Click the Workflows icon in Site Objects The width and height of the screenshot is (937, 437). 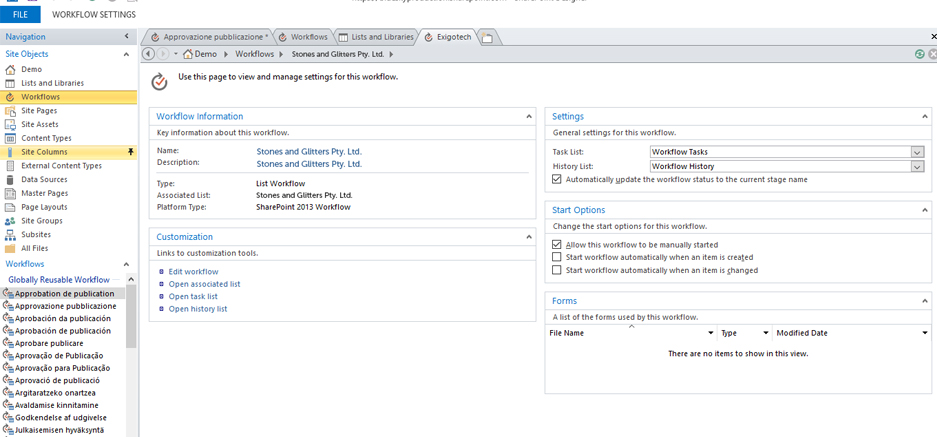(x=10, y=97)
